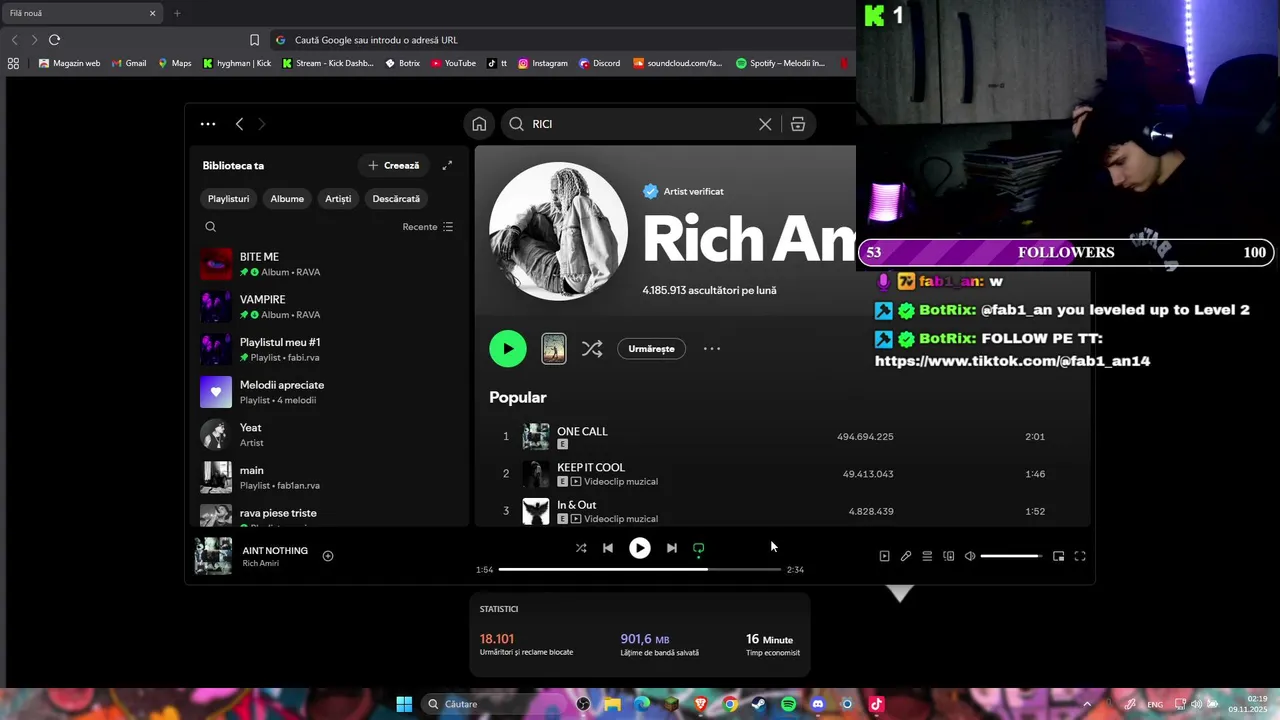Open Videoclip muzical for KEEP IT COOL

click(x=620, y=482)
